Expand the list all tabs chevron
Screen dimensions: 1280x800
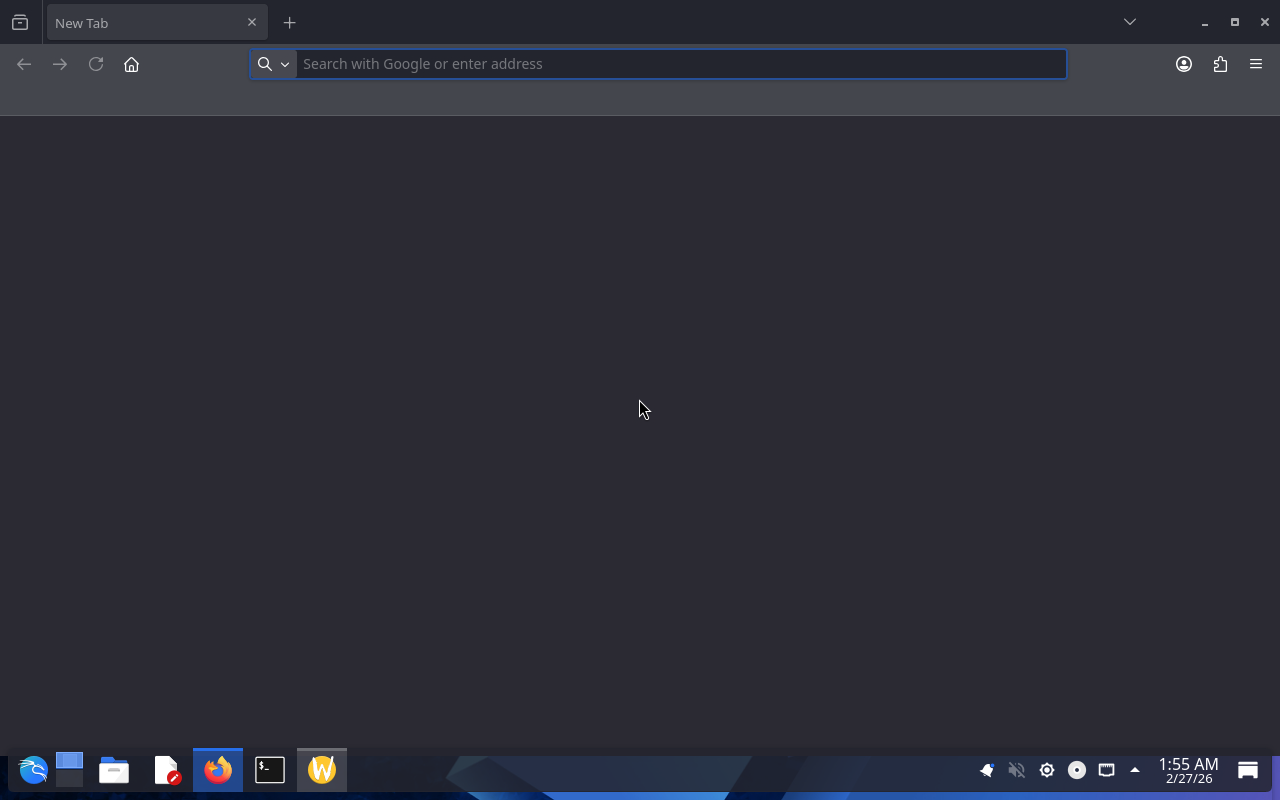(x=1130, y=22)
